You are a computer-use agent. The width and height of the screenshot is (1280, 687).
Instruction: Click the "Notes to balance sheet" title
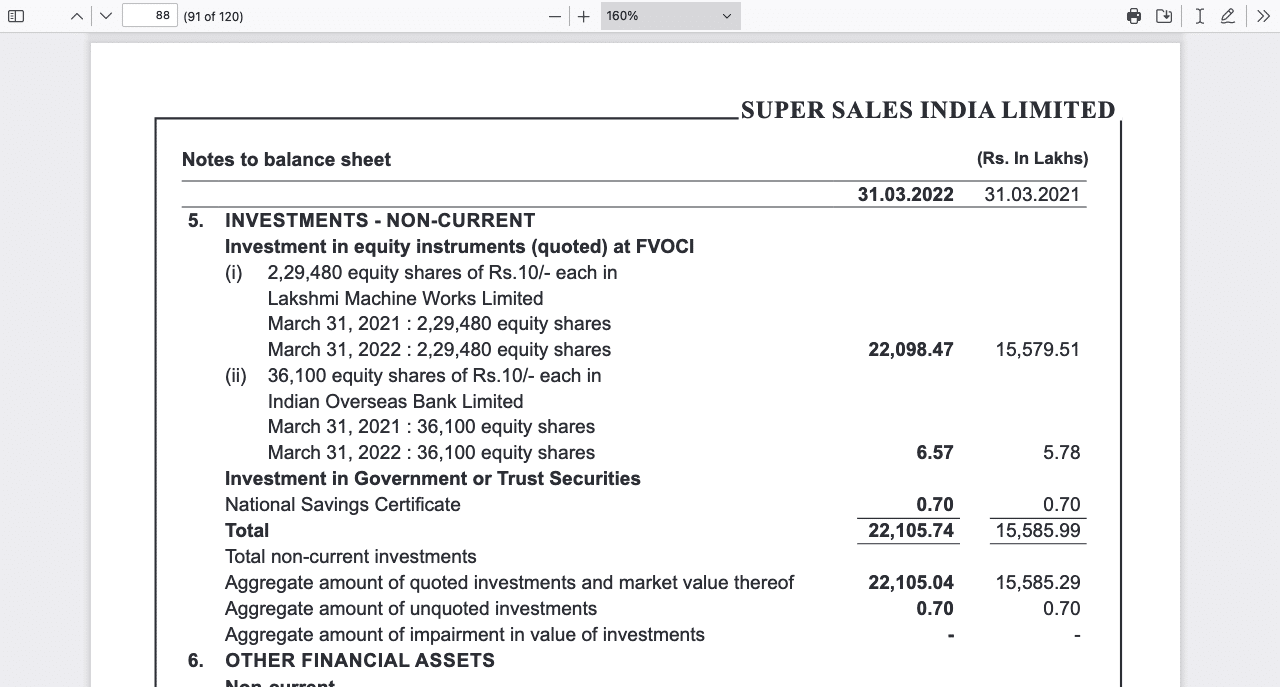(x=286, y=159)
